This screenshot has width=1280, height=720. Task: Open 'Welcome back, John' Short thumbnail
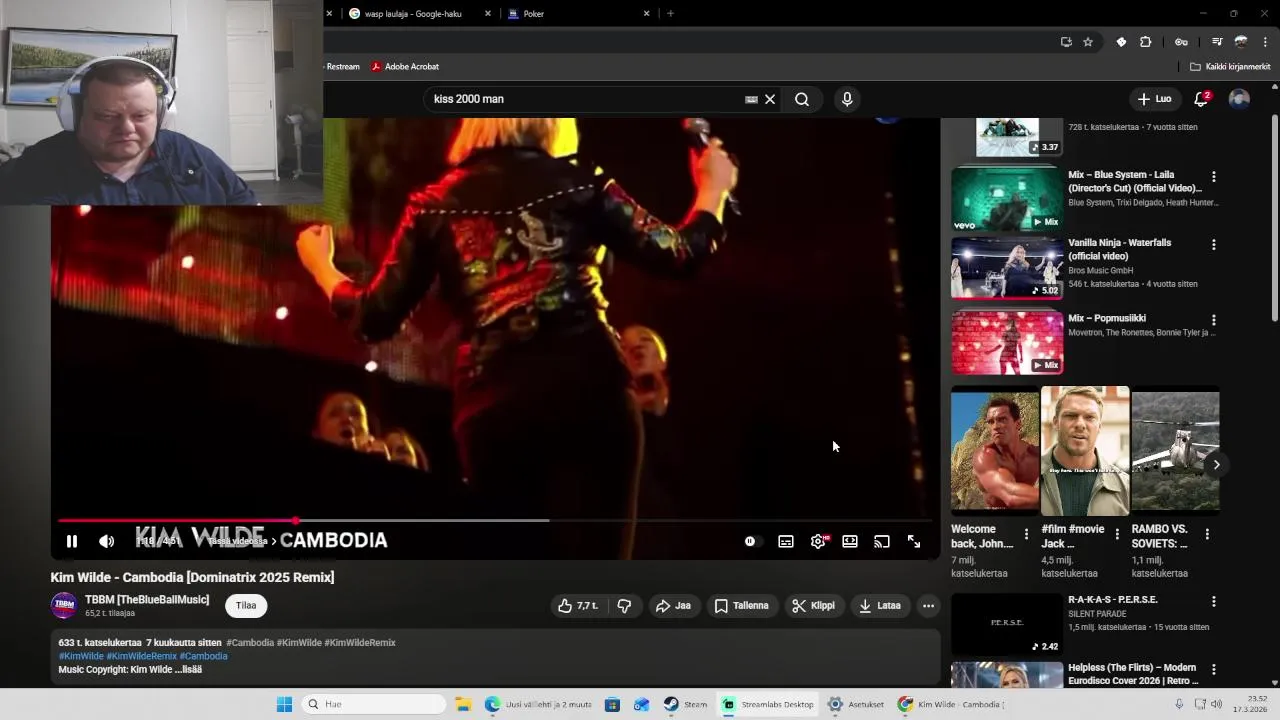[x=995, y=451]
